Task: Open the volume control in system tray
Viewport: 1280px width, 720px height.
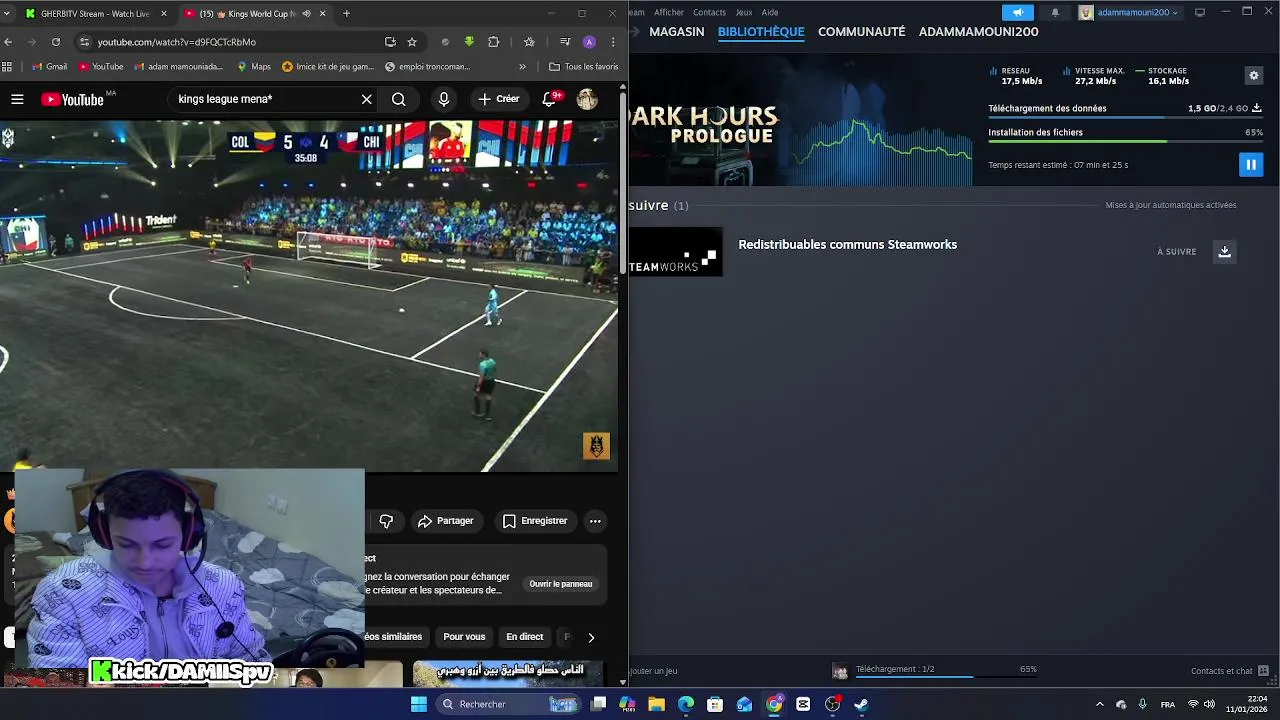Action: [x=1209, y=704]
